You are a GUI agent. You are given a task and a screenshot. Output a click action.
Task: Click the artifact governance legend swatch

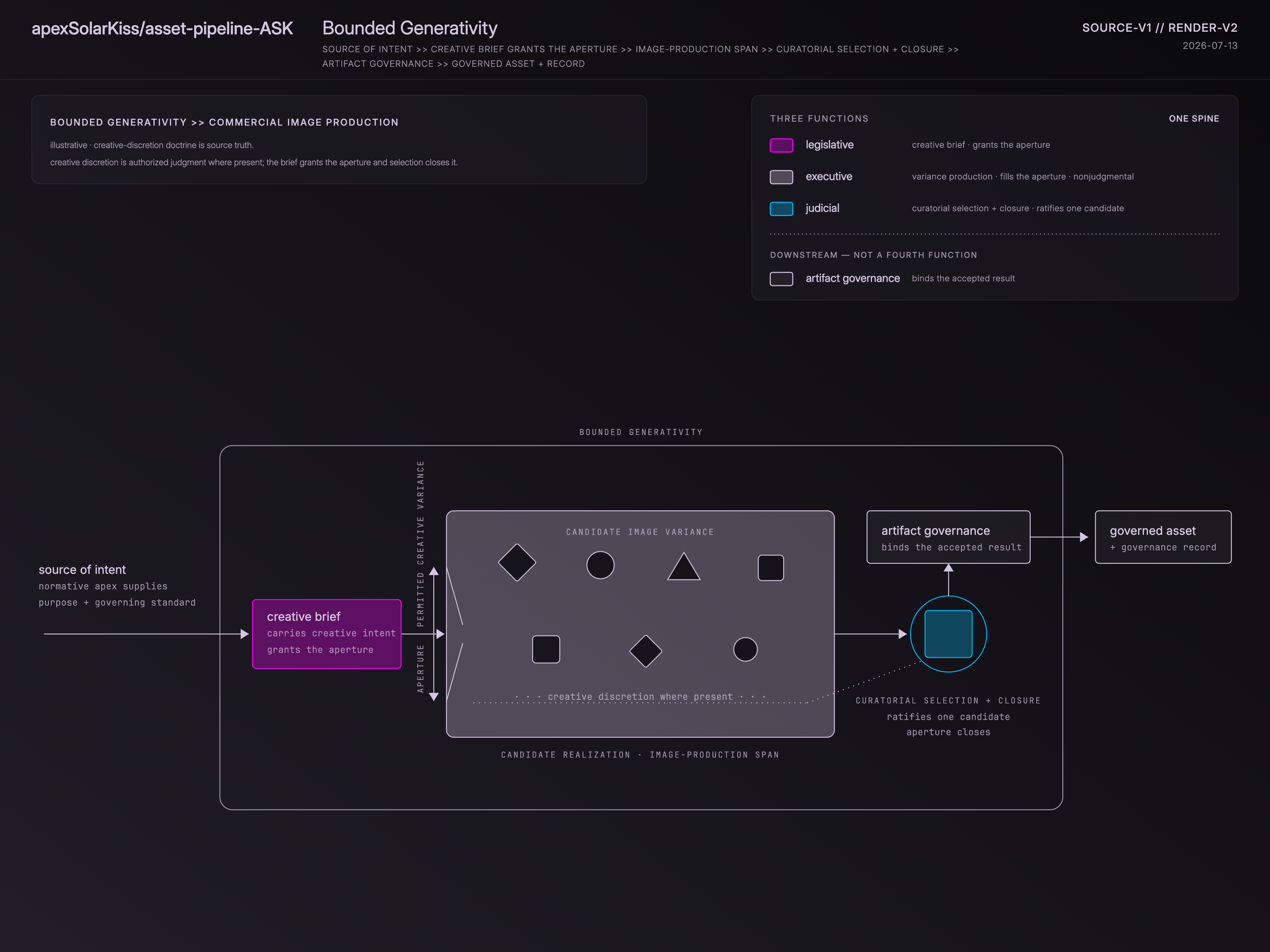point(781,278)
